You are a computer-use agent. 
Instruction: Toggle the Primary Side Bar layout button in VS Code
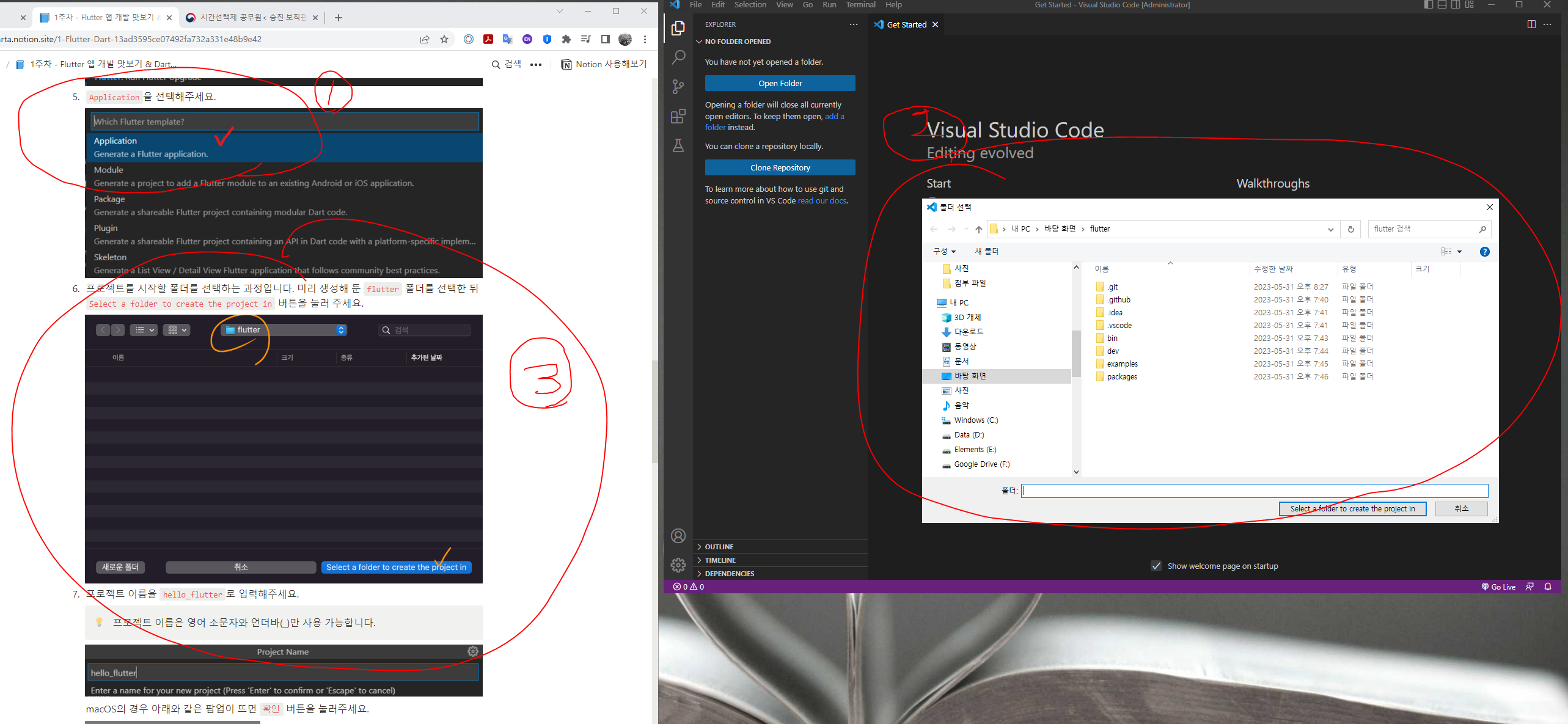[x=1428, y=5]
